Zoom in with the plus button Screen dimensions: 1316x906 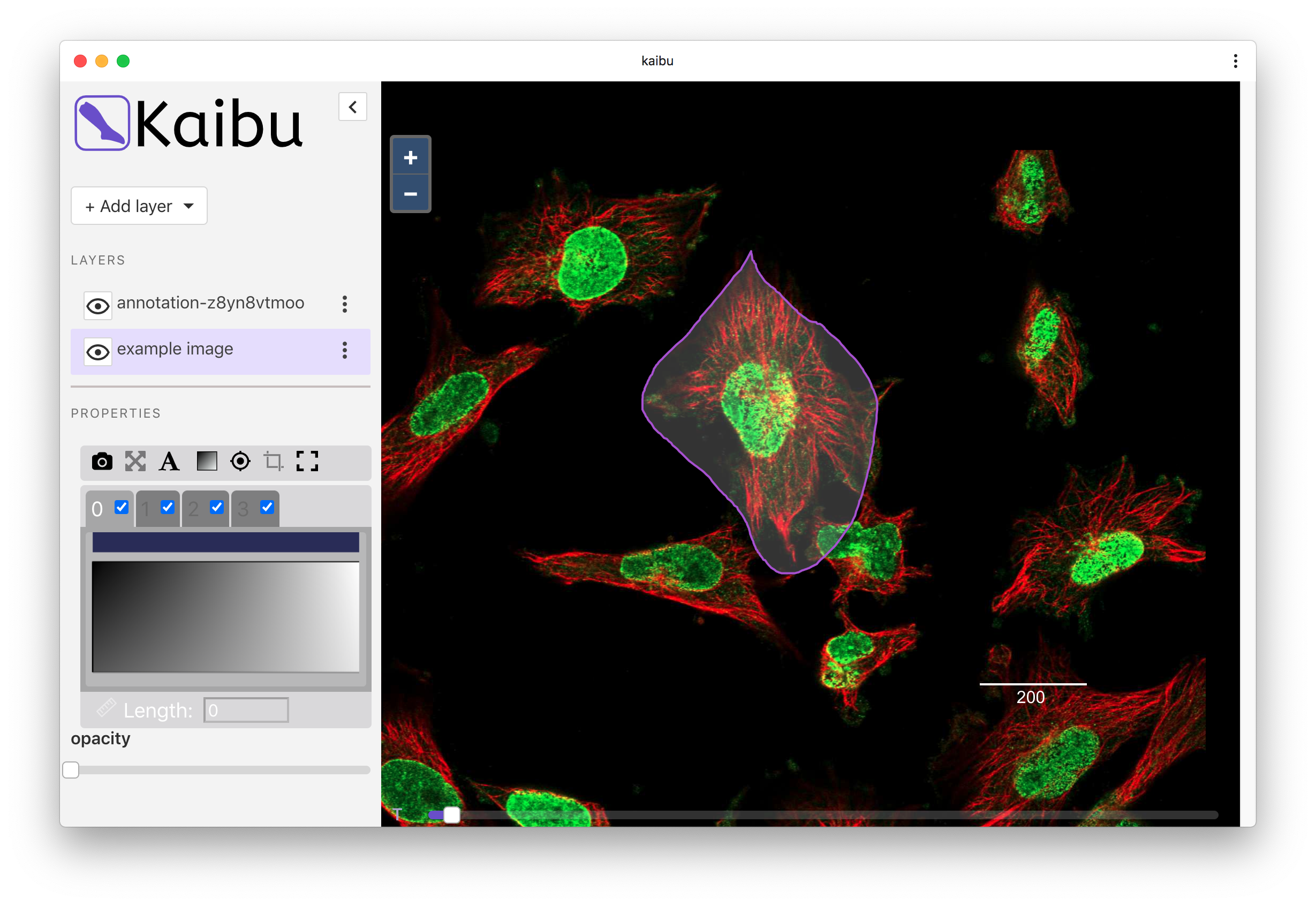tap(410, 157)
